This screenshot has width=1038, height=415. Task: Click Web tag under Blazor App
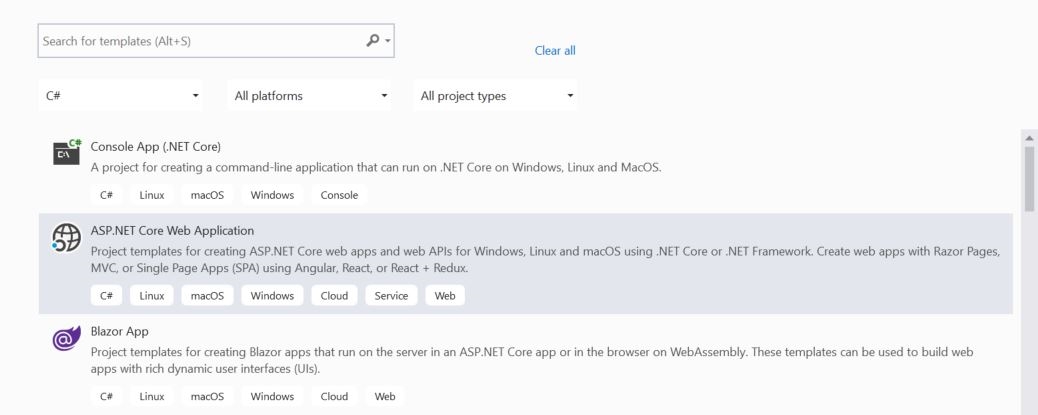click(385, 396)
